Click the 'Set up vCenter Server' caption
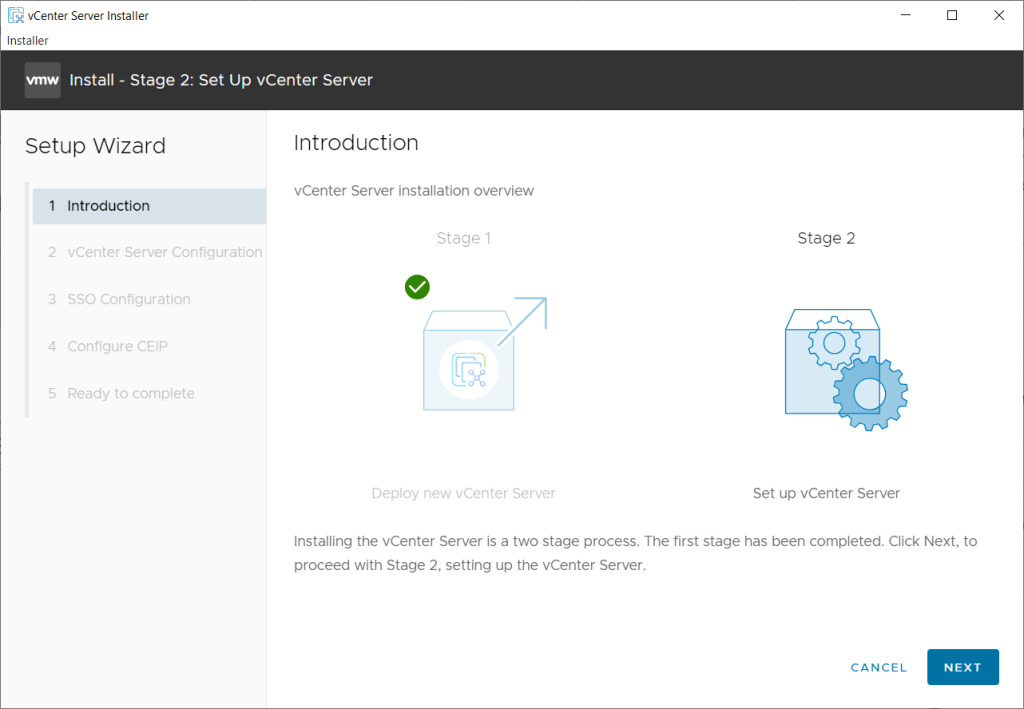 click(x=826, y=493)
